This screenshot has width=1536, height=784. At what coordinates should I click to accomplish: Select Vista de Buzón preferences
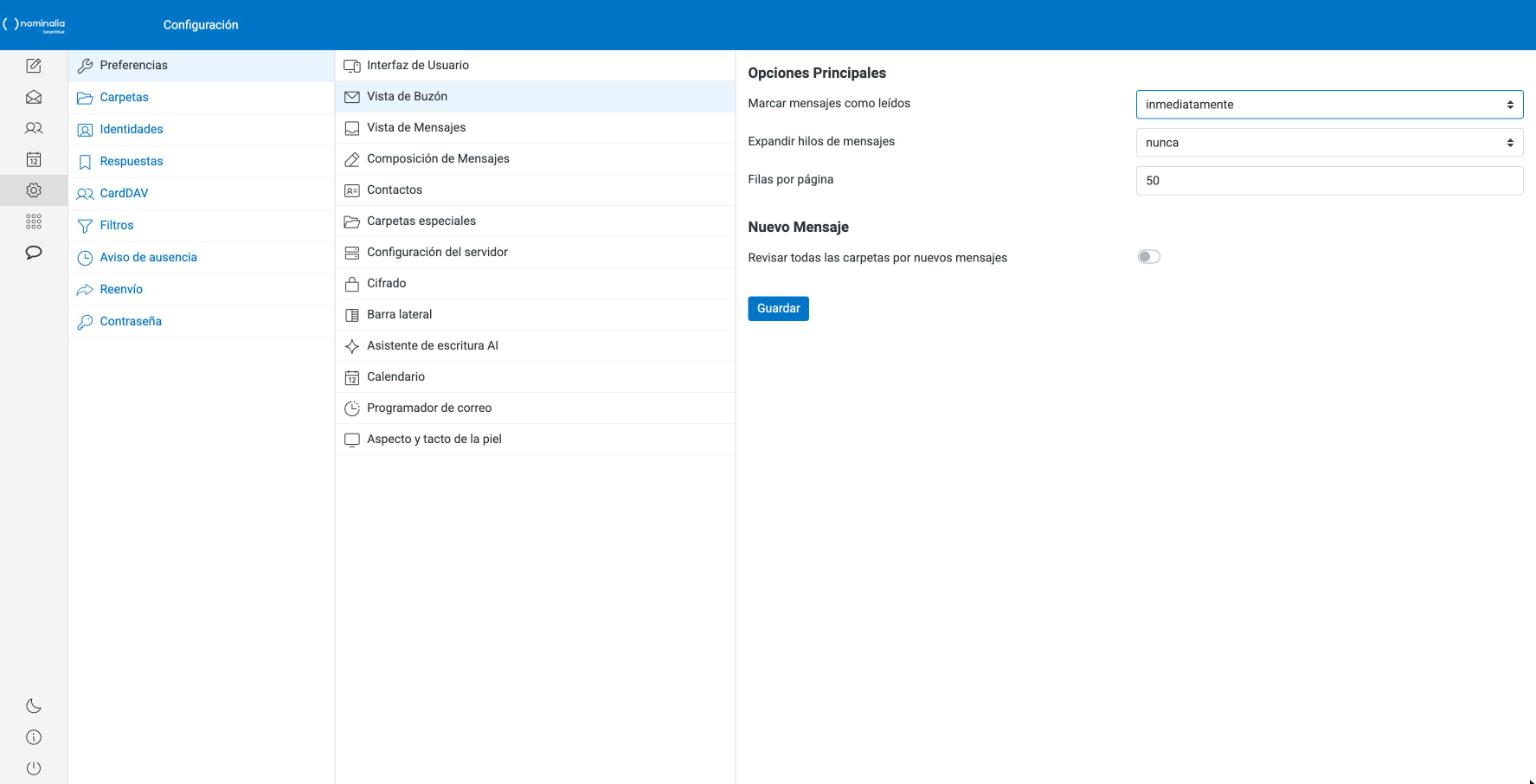535,96
